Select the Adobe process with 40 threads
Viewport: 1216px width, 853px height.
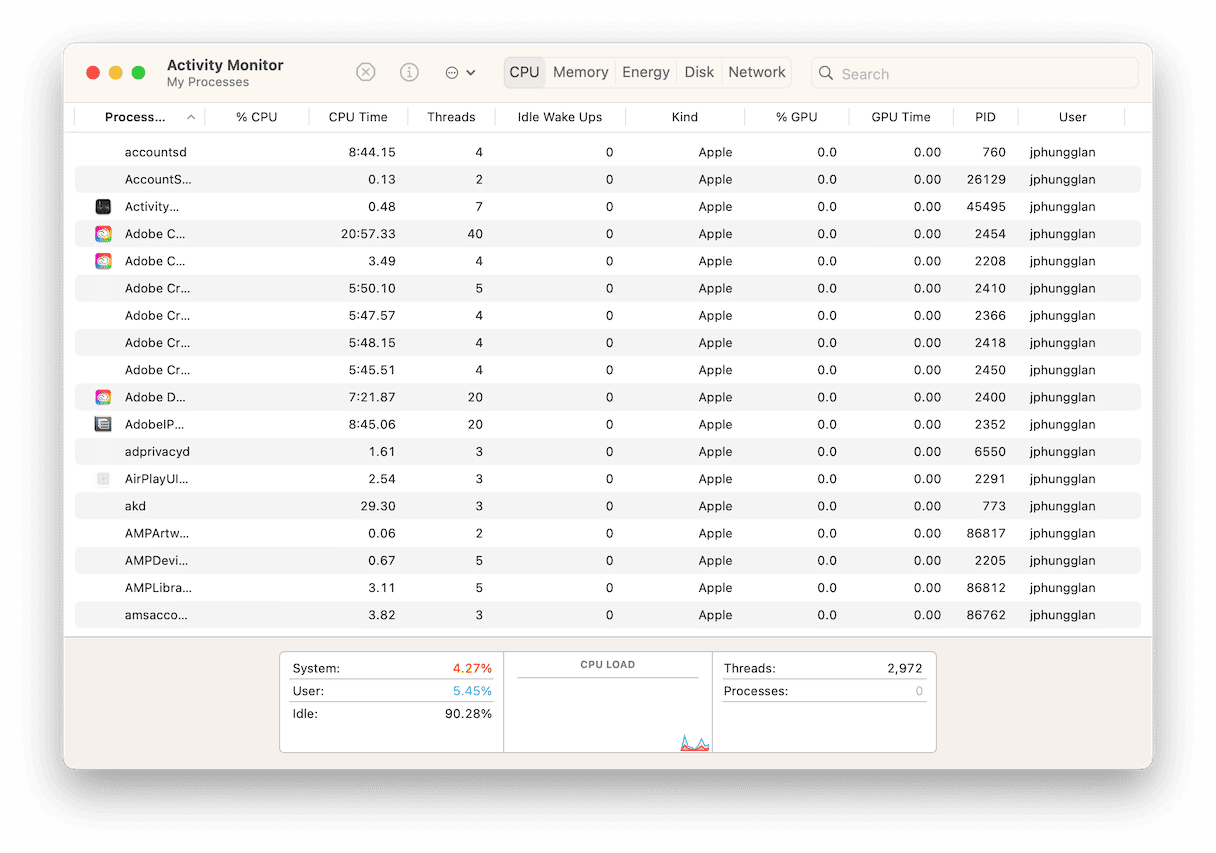click(x=155, y=234)
